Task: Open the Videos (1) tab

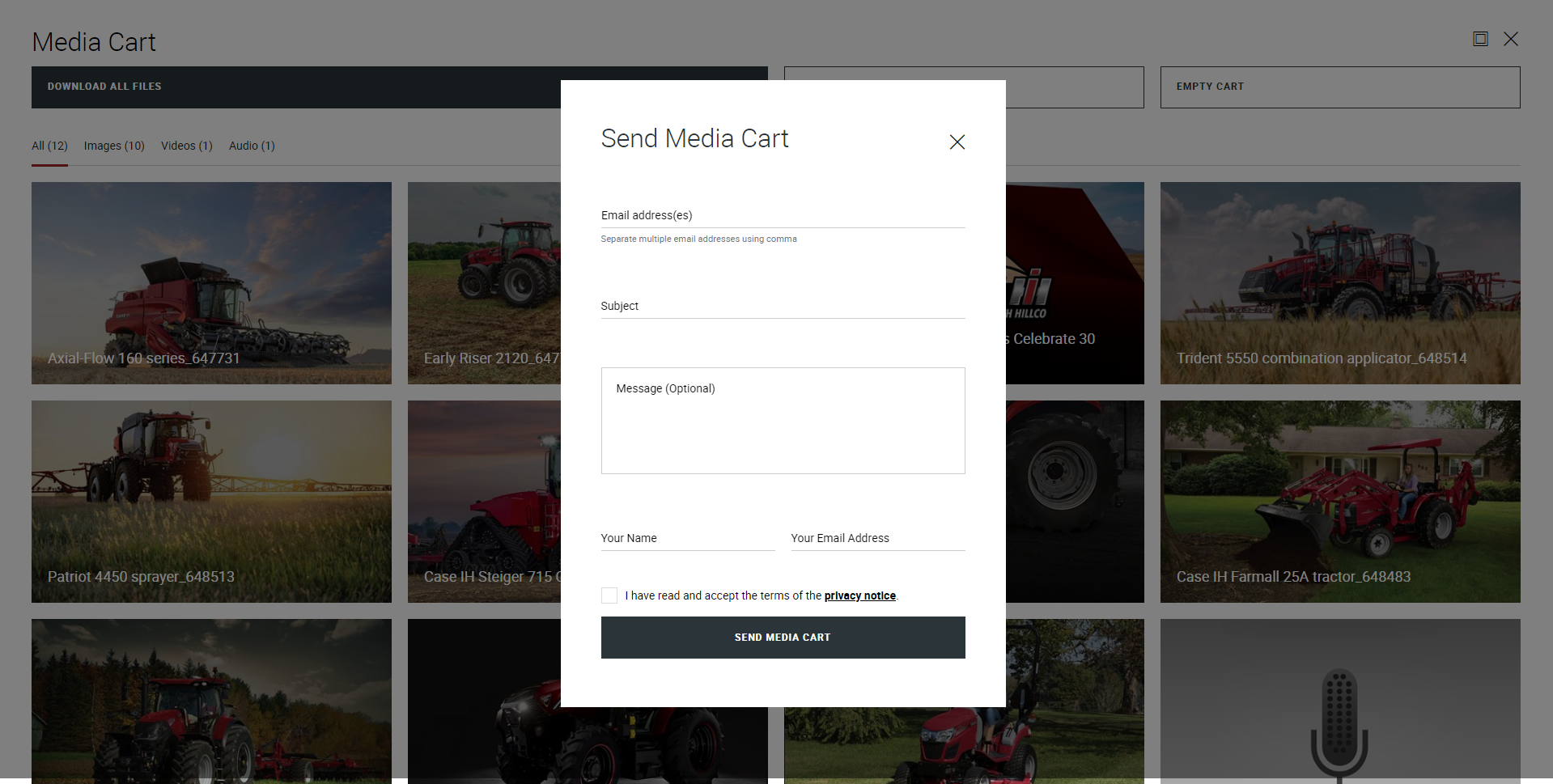Action: (x=185, y=146)
